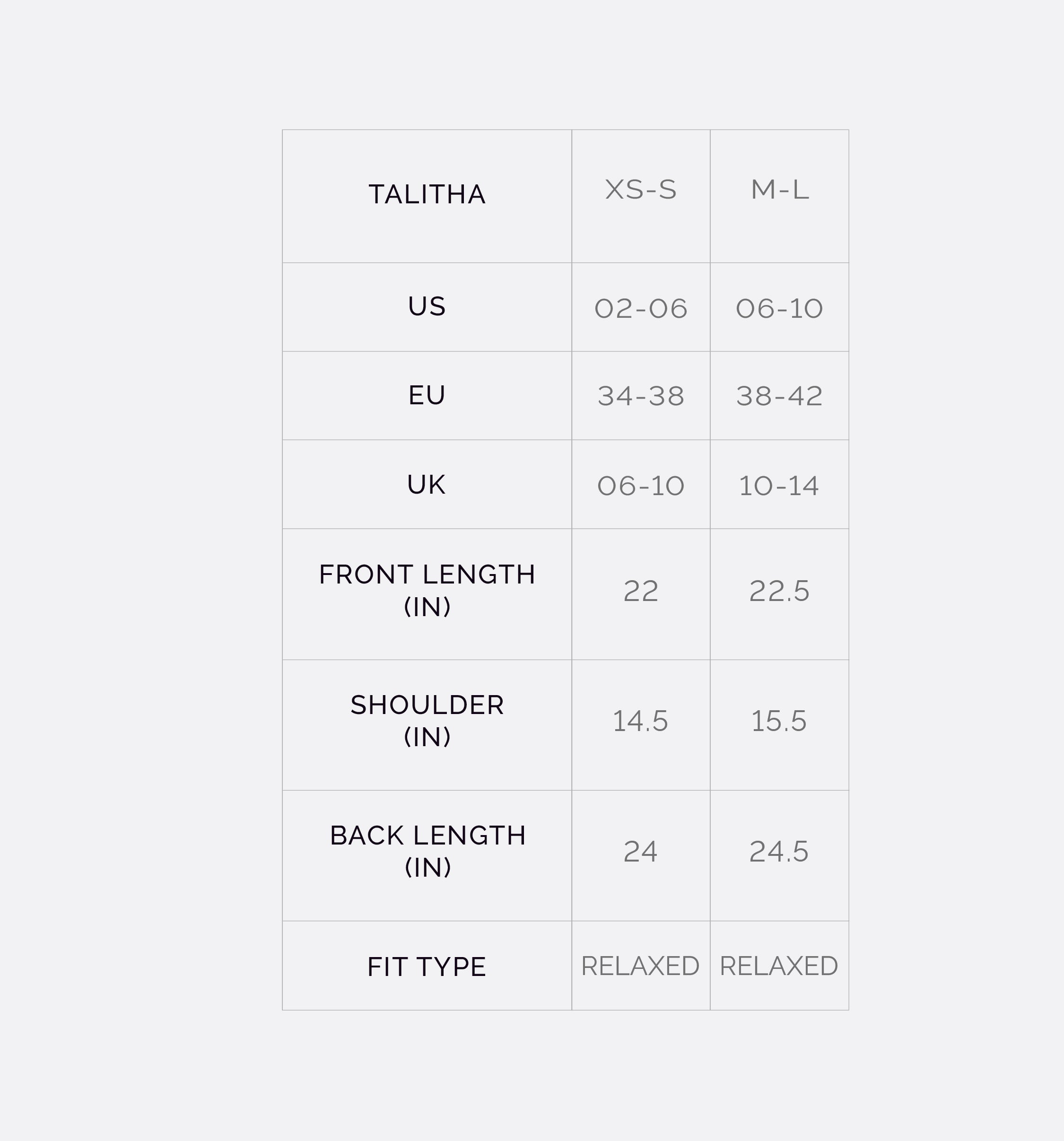Select the front length value 22

coord(640,591)
